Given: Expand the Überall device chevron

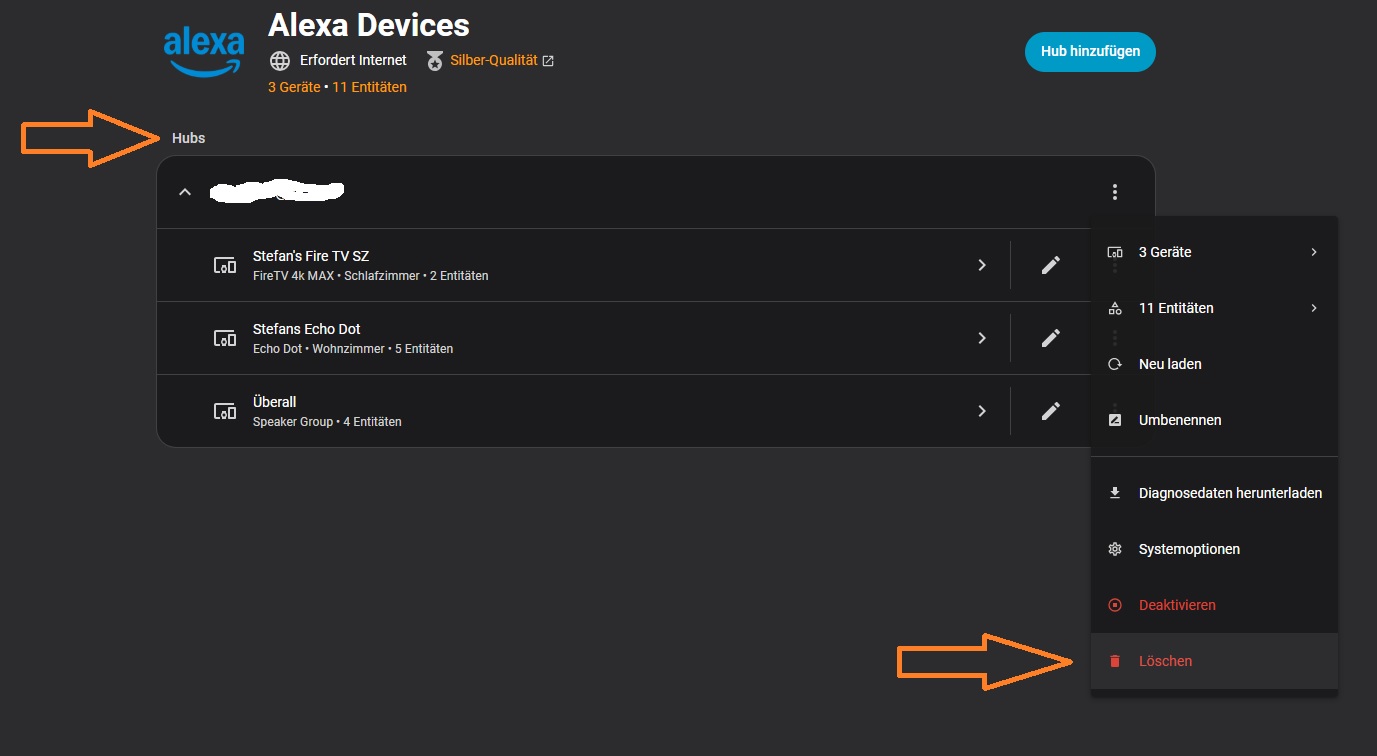Looking at the screenshot, I should 982,411.
